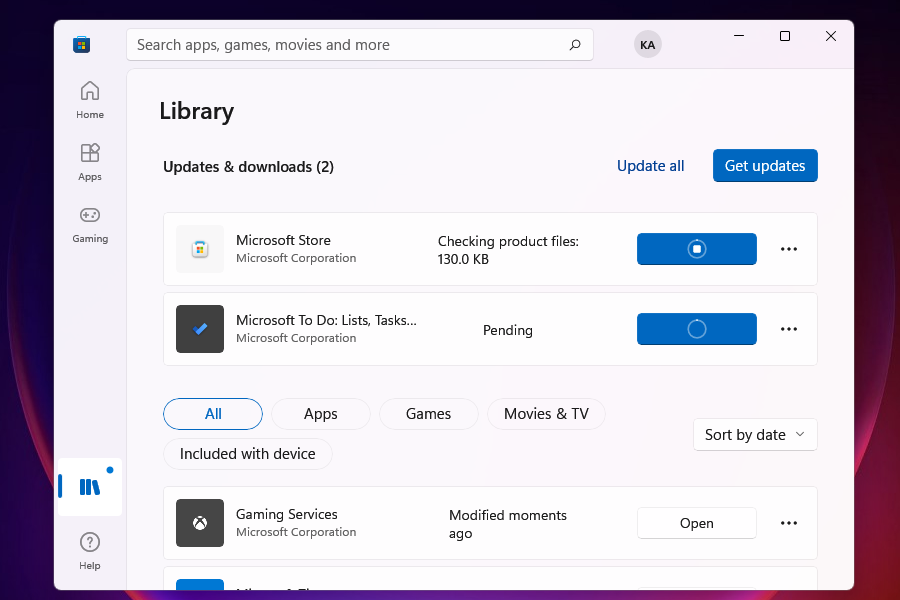Expand the Sort by date dropdown
The height and width of the screenshot is (600, 900).
[755, 435]
